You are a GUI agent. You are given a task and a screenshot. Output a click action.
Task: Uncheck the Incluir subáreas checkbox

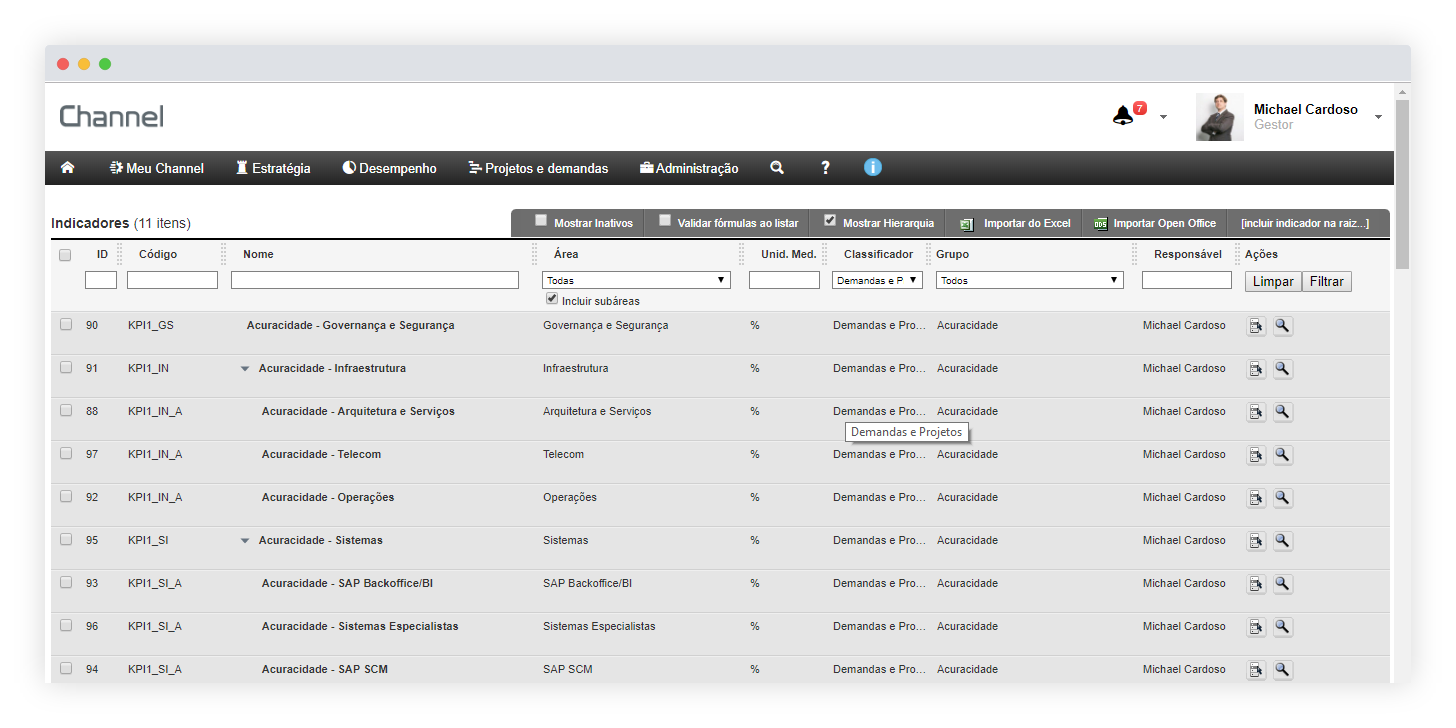(552, 299)
